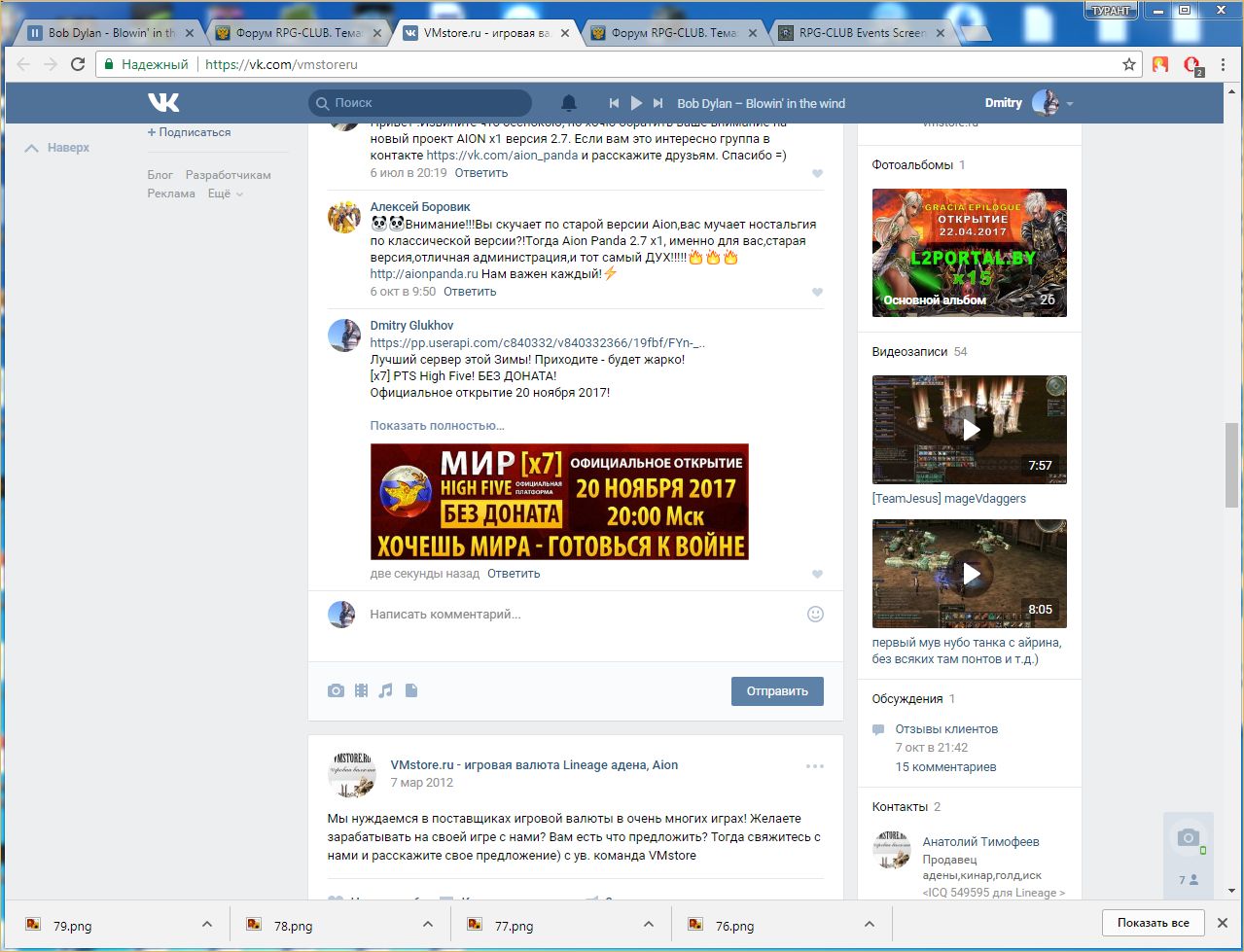Switch to the Bob Dylan browser tab
Image resolution: width=1244 pixels, height=952 pixels.
[x=111, y=33]
